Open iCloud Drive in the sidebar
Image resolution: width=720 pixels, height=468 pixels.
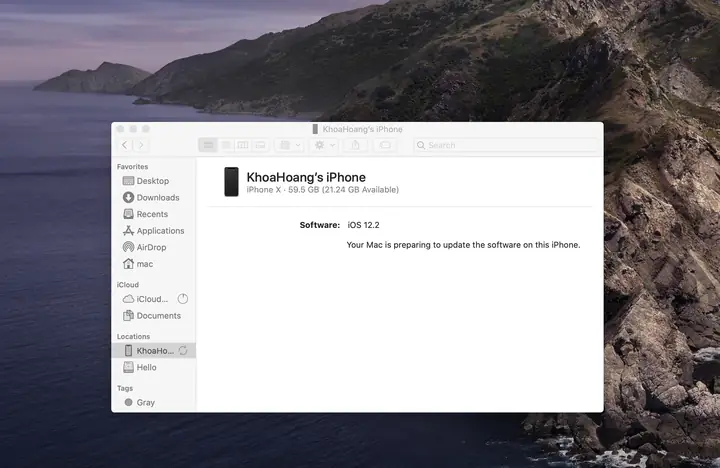click(146, 299)
